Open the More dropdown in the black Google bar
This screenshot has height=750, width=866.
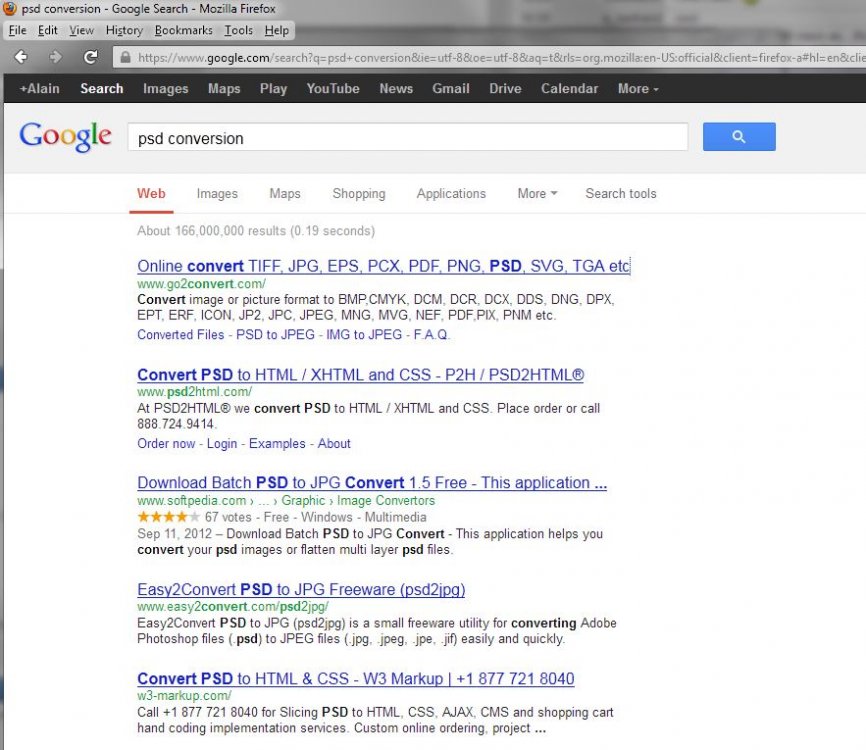636,88
